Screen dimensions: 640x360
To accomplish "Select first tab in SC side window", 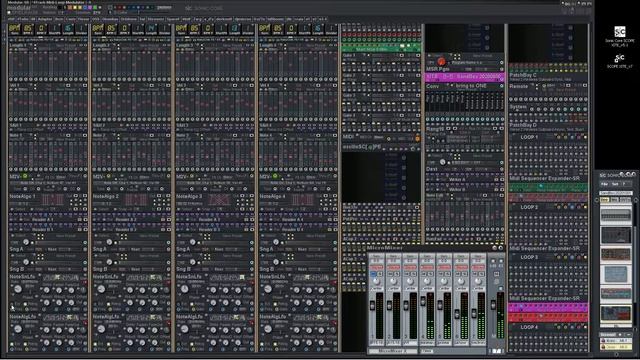I will (604, 200).
